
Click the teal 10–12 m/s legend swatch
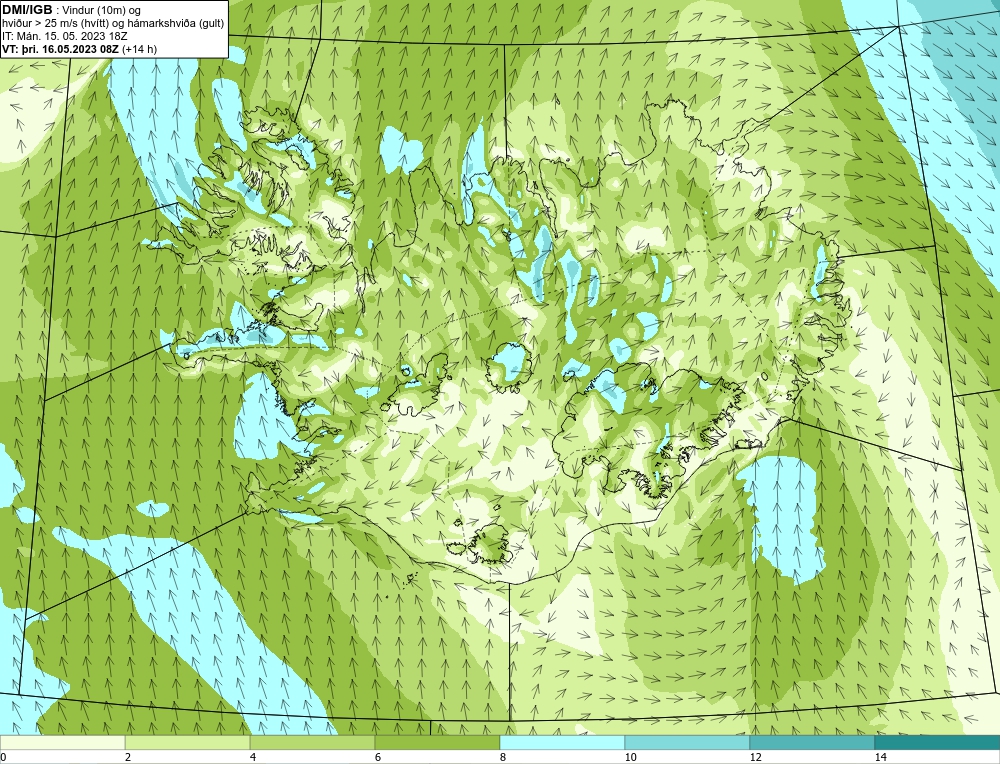[x=688, y=742]
